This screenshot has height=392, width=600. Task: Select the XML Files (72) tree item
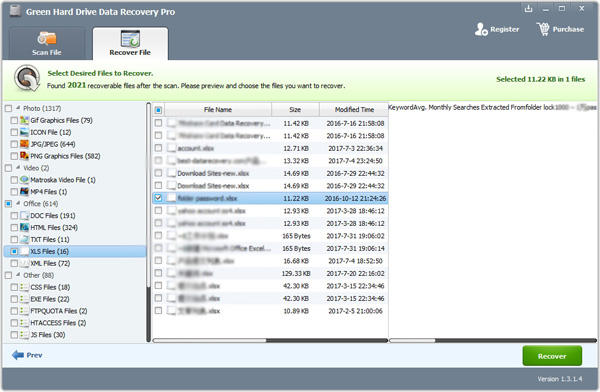50,263
